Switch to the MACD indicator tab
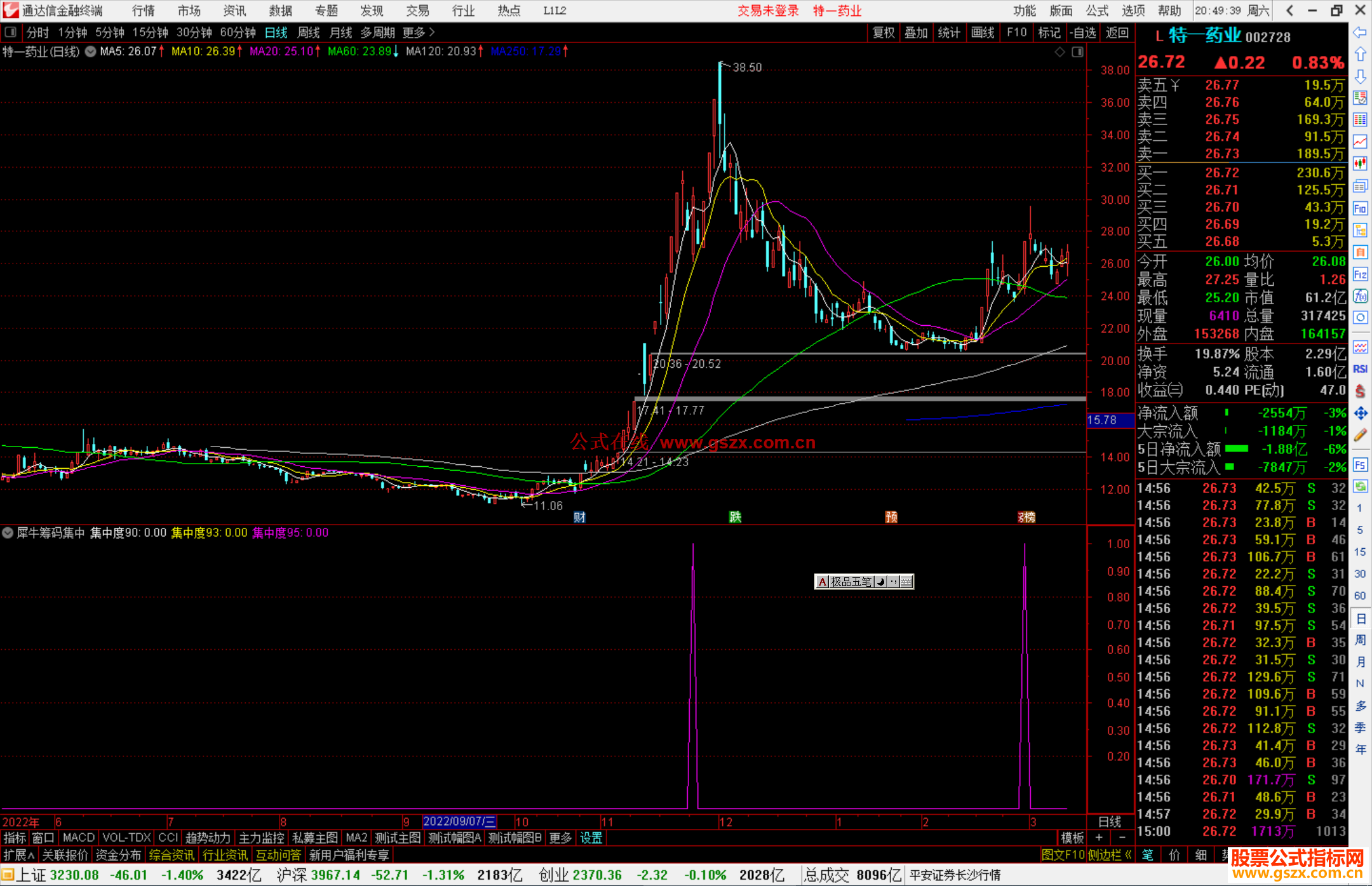This screenshot has width=1372, height=886. coord(78,838)
